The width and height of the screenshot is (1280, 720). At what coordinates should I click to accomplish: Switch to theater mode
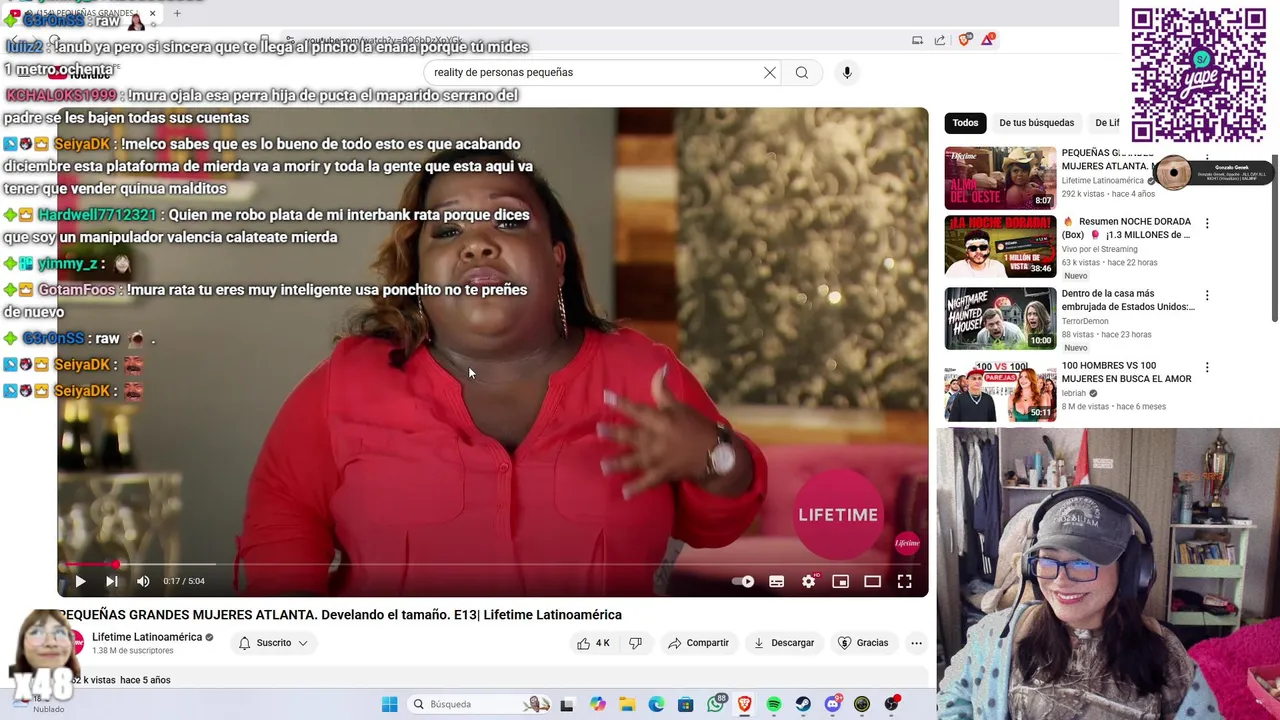point(873,581)
